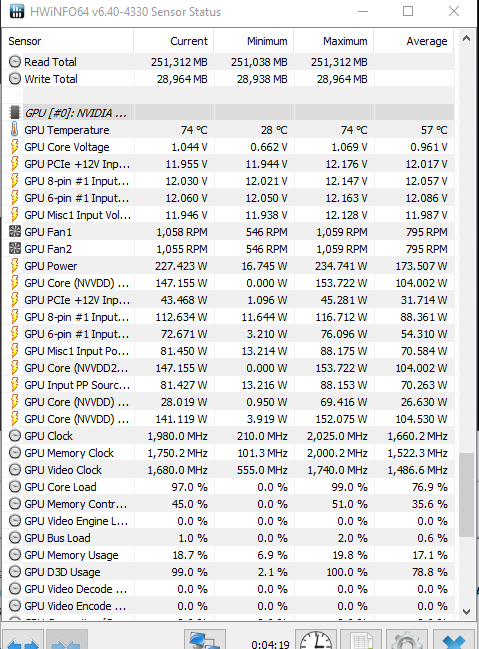Reset the elapsed time clock button
Viewport: 479px width, 649px height.
pyautogui.click(x=315, y=639)
